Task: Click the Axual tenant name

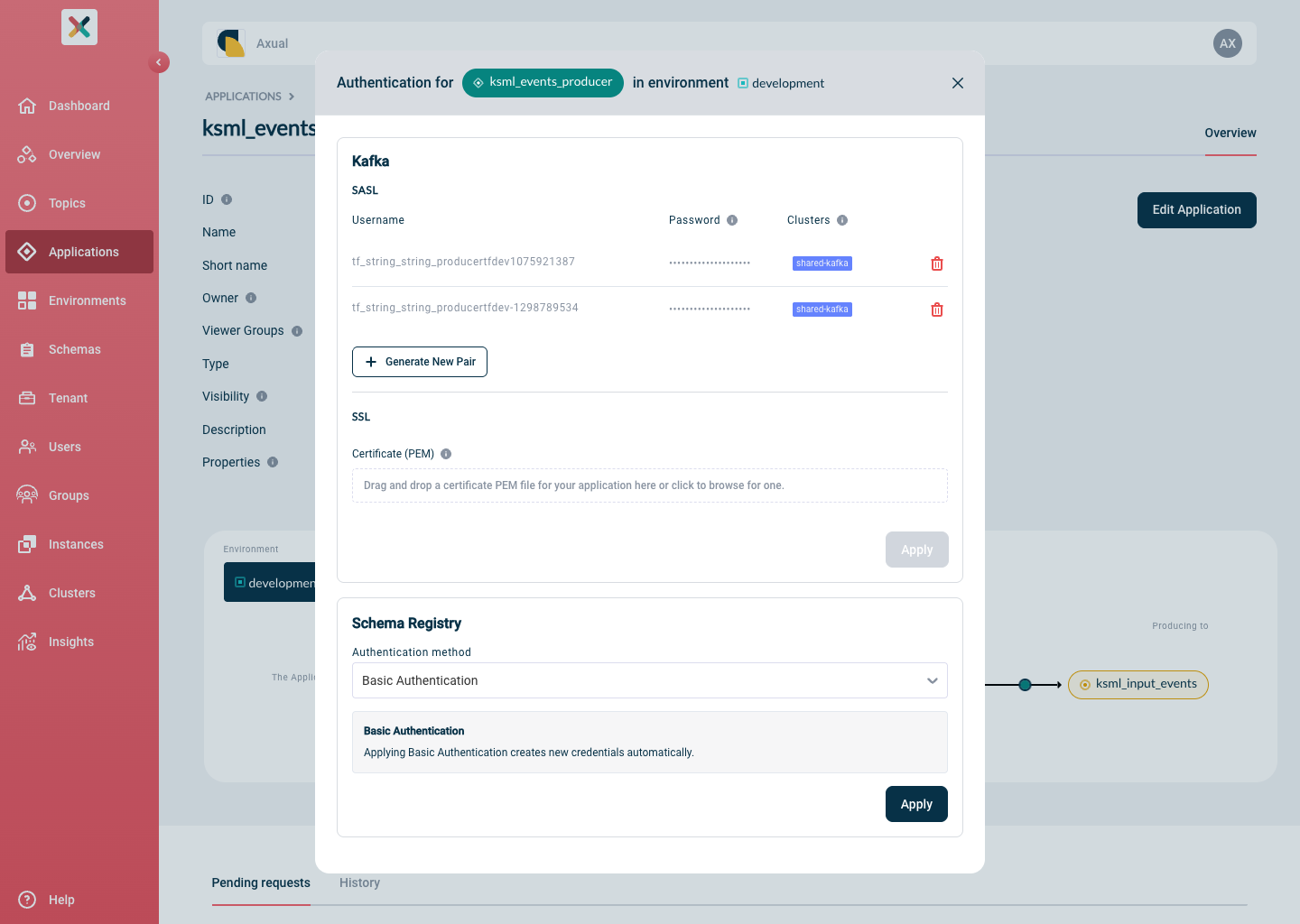Action: (272, 43)
